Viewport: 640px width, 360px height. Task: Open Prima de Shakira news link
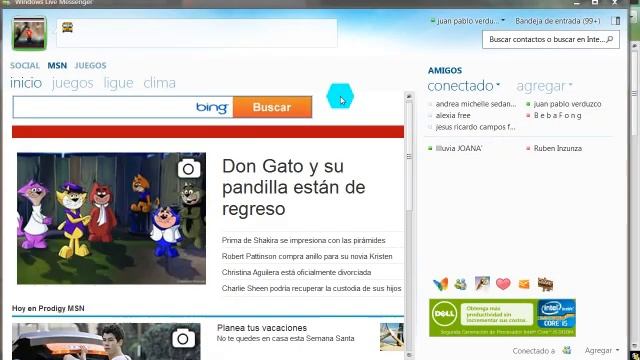point(304,240)
